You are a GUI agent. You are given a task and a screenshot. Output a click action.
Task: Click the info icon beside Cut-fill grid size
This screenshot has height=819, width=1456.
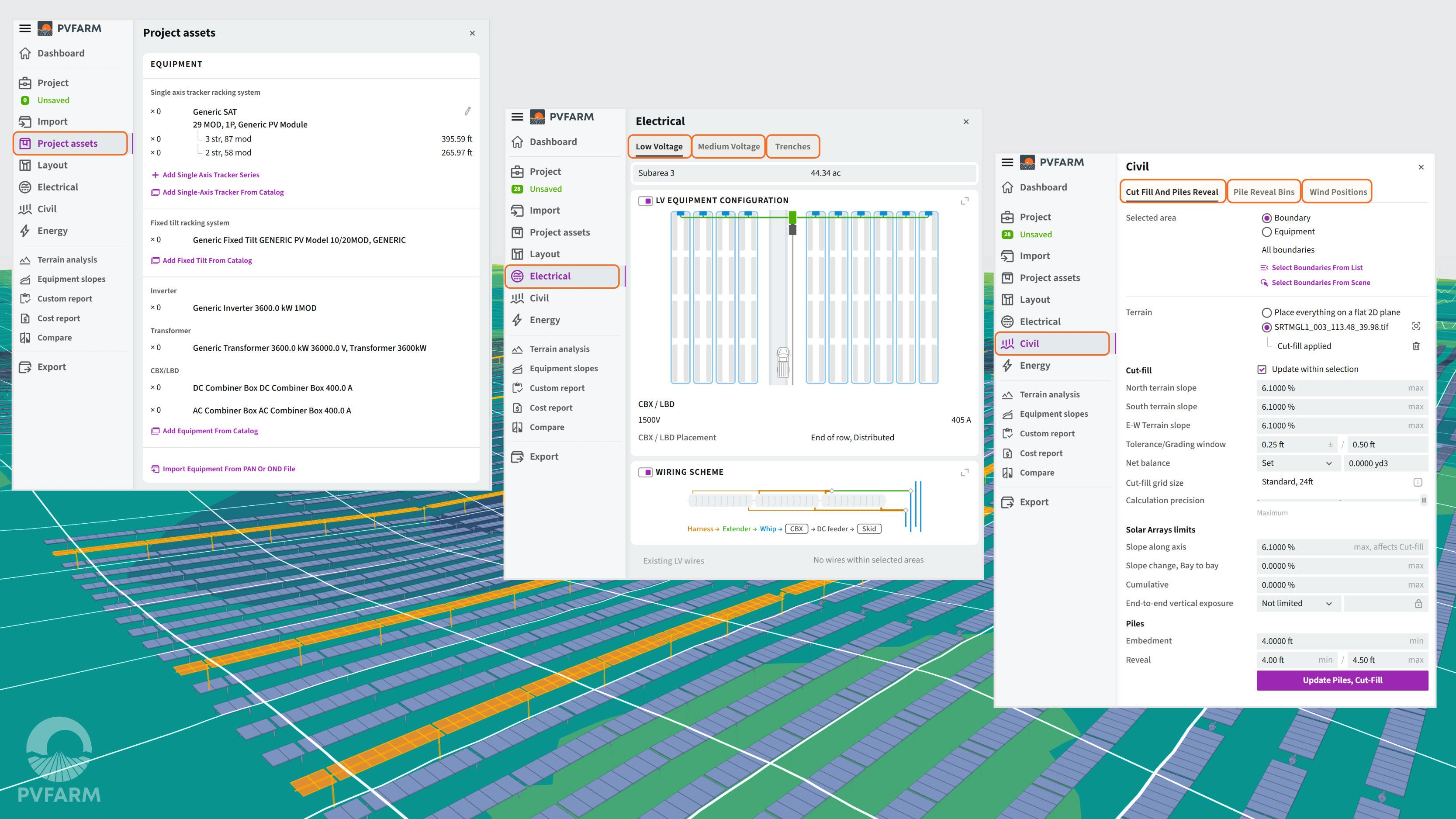pyautogui.click(x=1418, y=482)
